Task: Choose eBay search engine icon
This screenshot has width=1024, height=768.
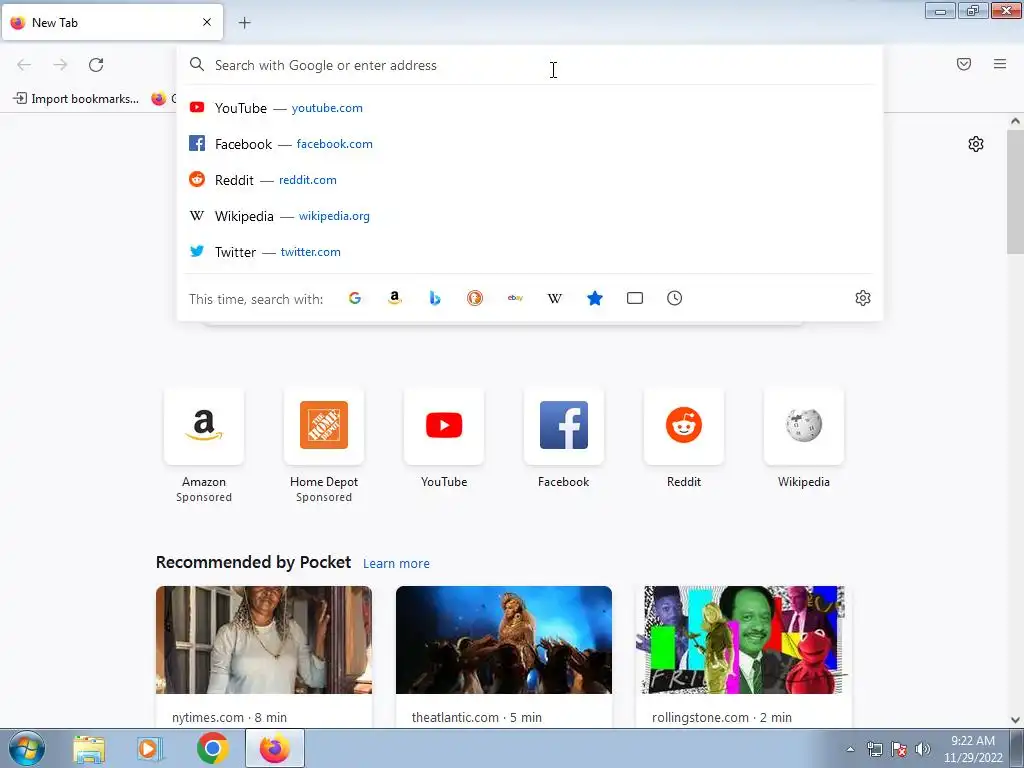Action: [x=515, y=298]
